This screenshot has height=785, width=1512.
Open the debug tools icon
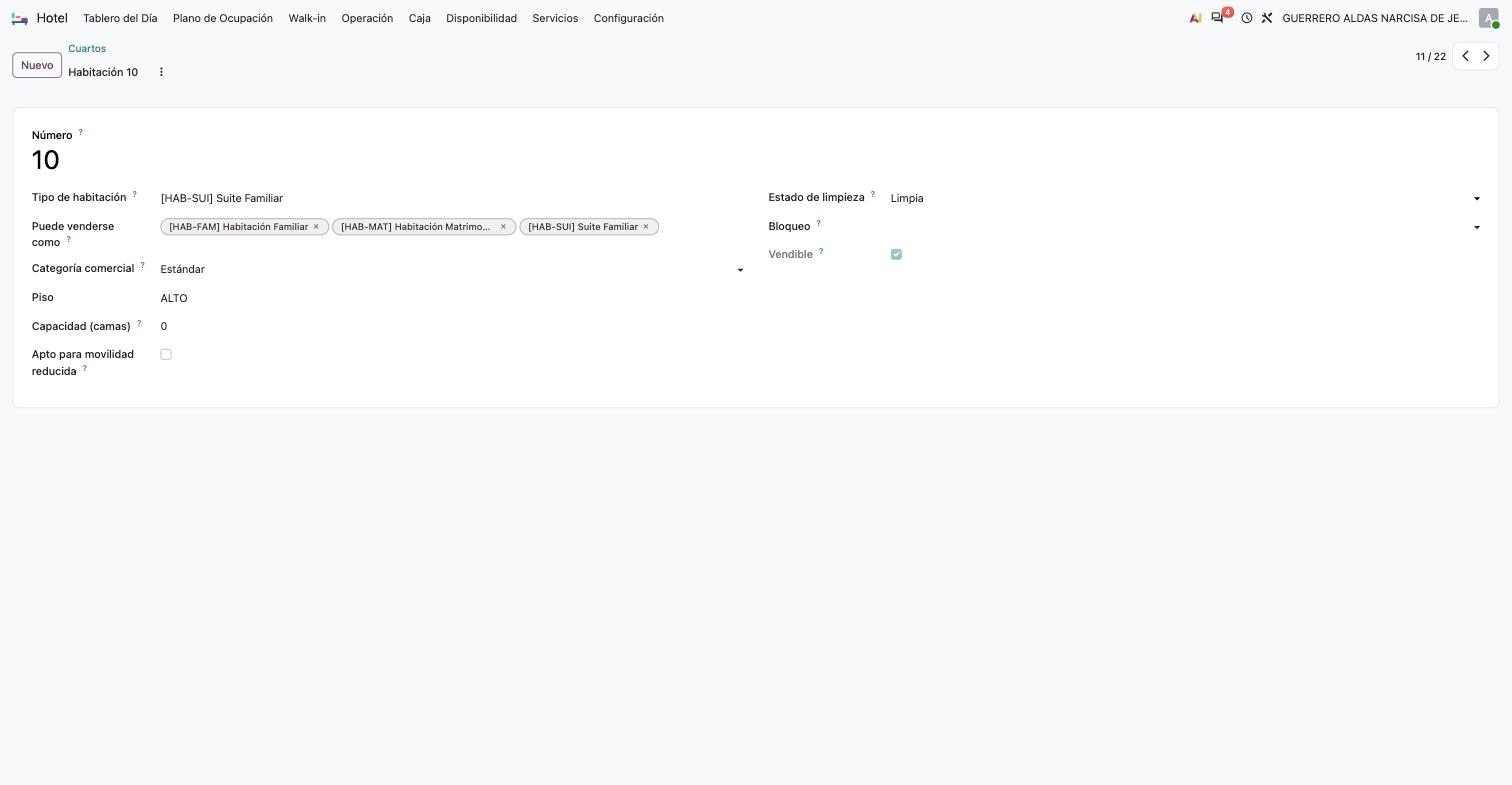(1267, 18)
